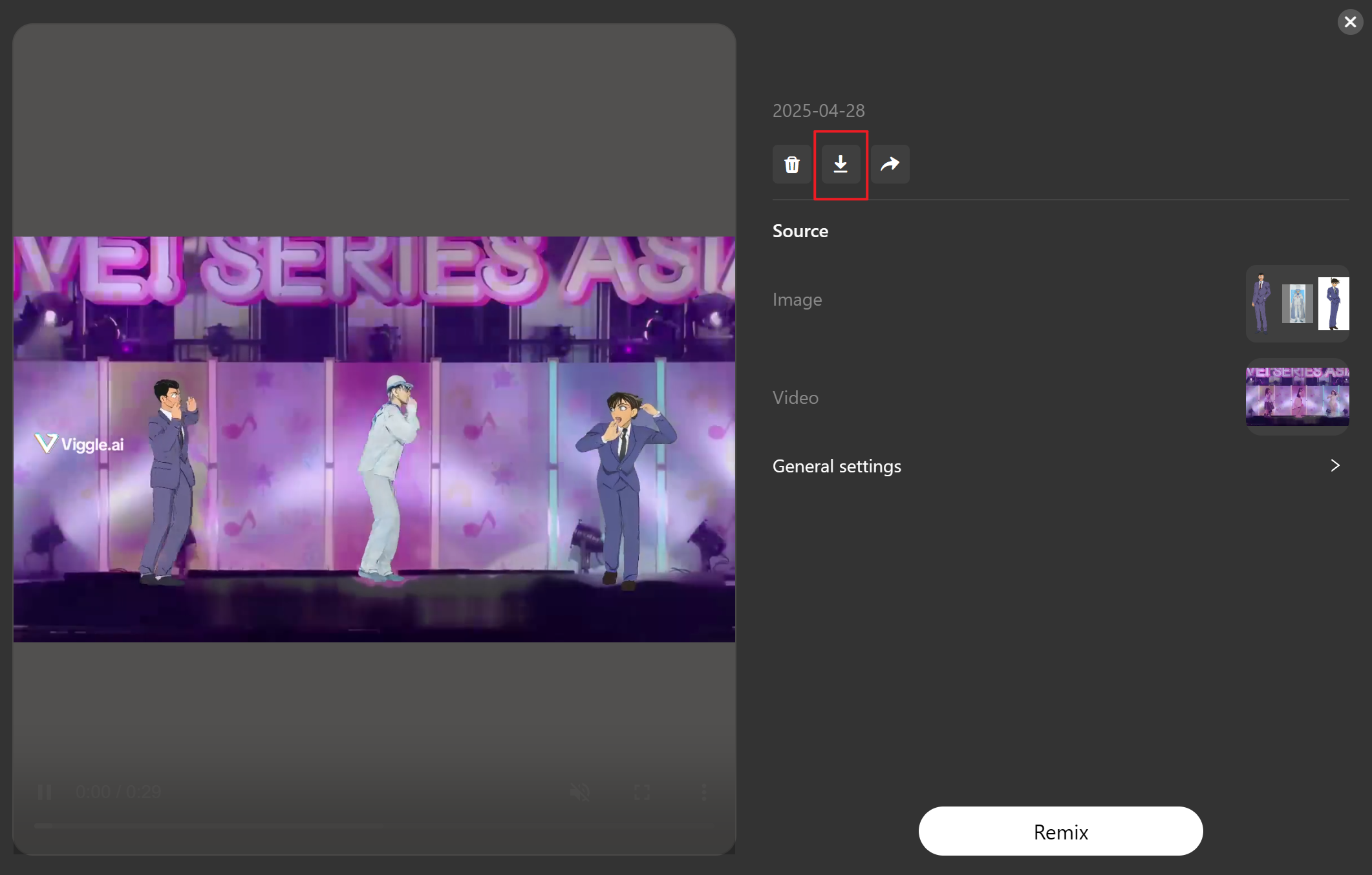The image size is (1372, 875).
Task: Open the source Video thumbnail
Action: coord(1297,396)
